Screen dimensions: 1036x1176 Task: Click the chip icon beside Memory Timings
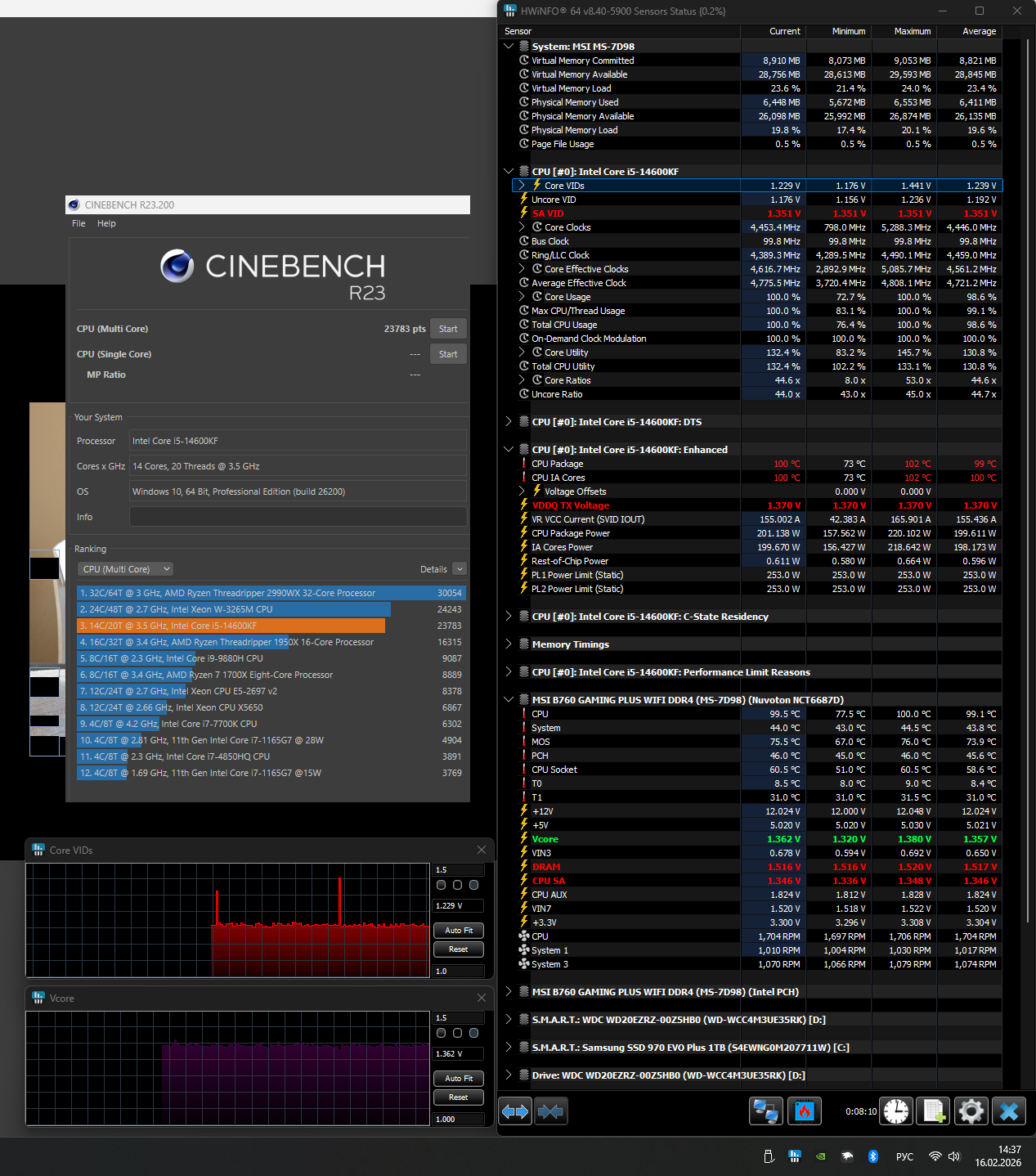coord(524,644)
